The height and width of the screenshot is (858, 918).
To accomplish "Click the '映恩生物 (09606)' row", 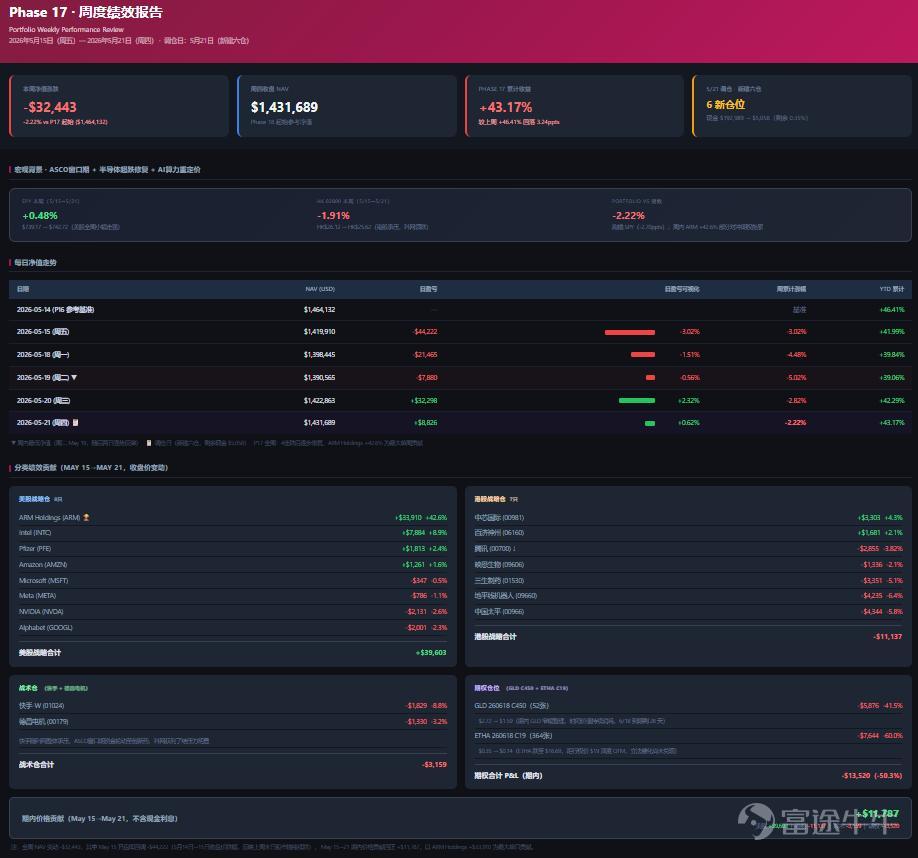I will (x=688, y=565).
